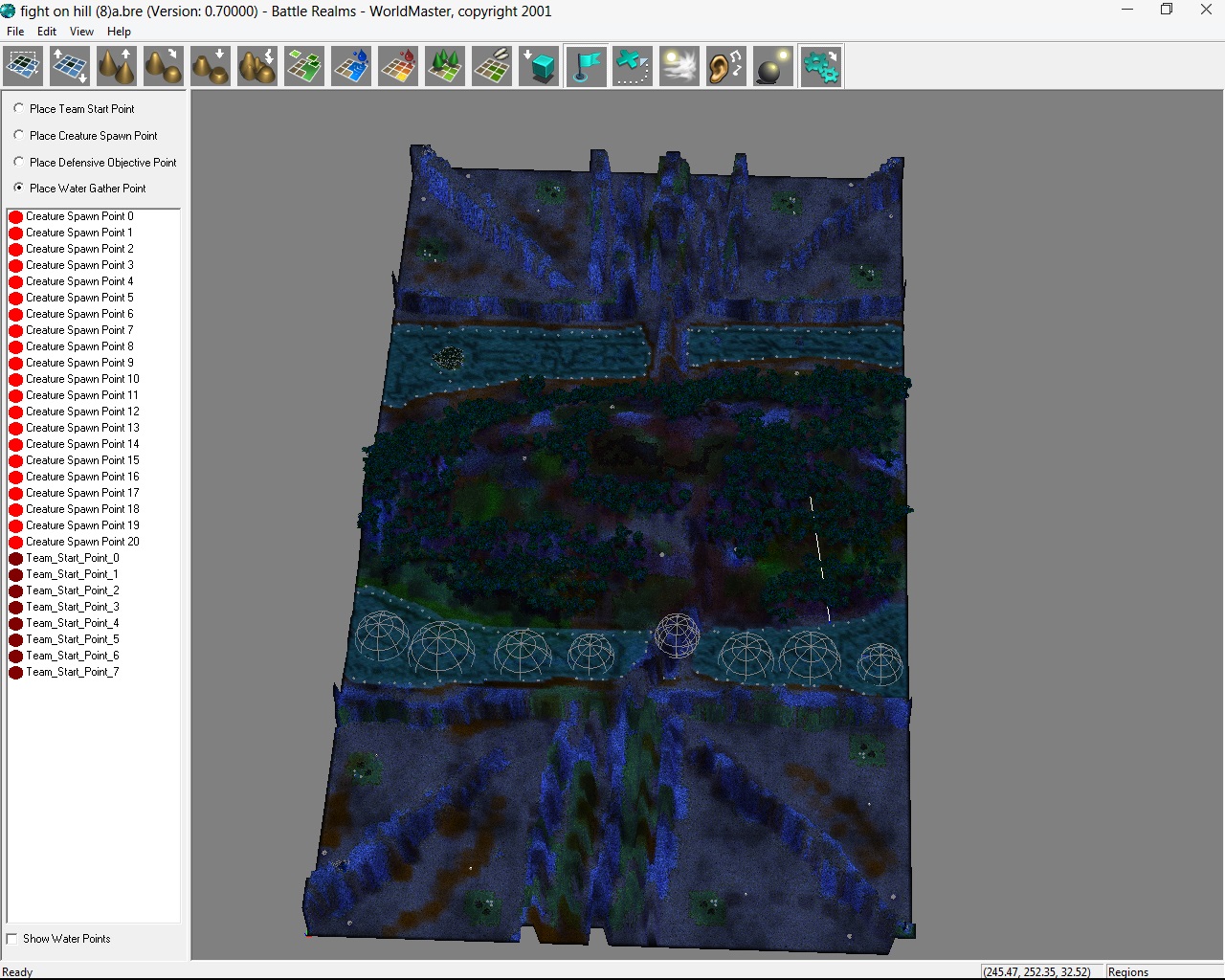1225x980 pixels.
Task: Select the teal cross dotted-path tool
Action: click(633, 66)
